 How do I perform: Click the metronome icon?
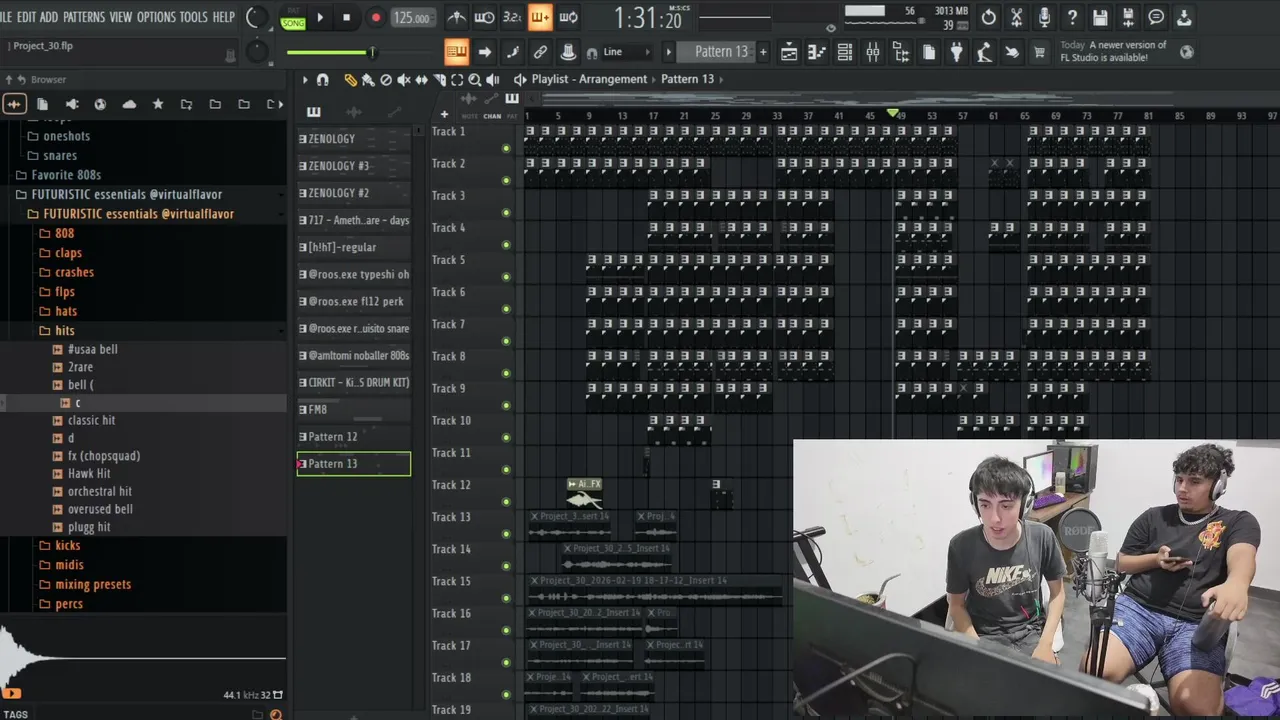(456, 17)
